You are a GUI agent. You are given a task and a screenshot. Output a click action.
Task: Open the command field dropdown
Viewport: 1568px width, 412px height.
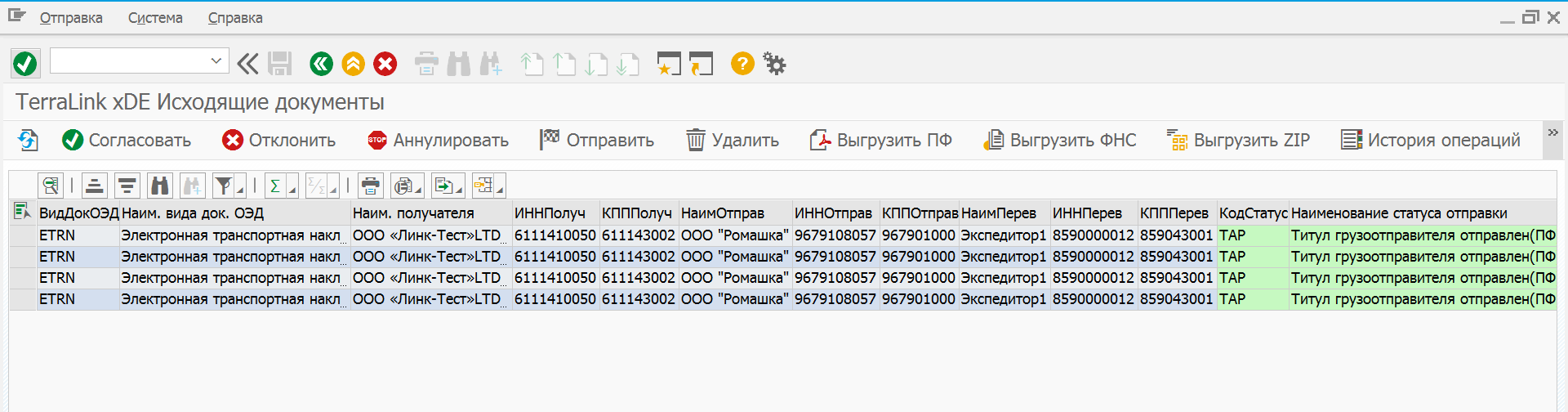216,60
